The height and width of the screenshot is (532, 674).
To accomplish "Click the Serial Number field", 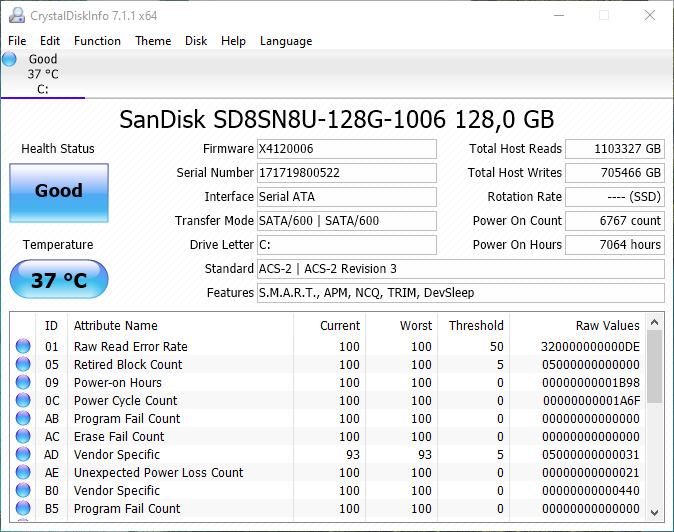I will (346, 173).
